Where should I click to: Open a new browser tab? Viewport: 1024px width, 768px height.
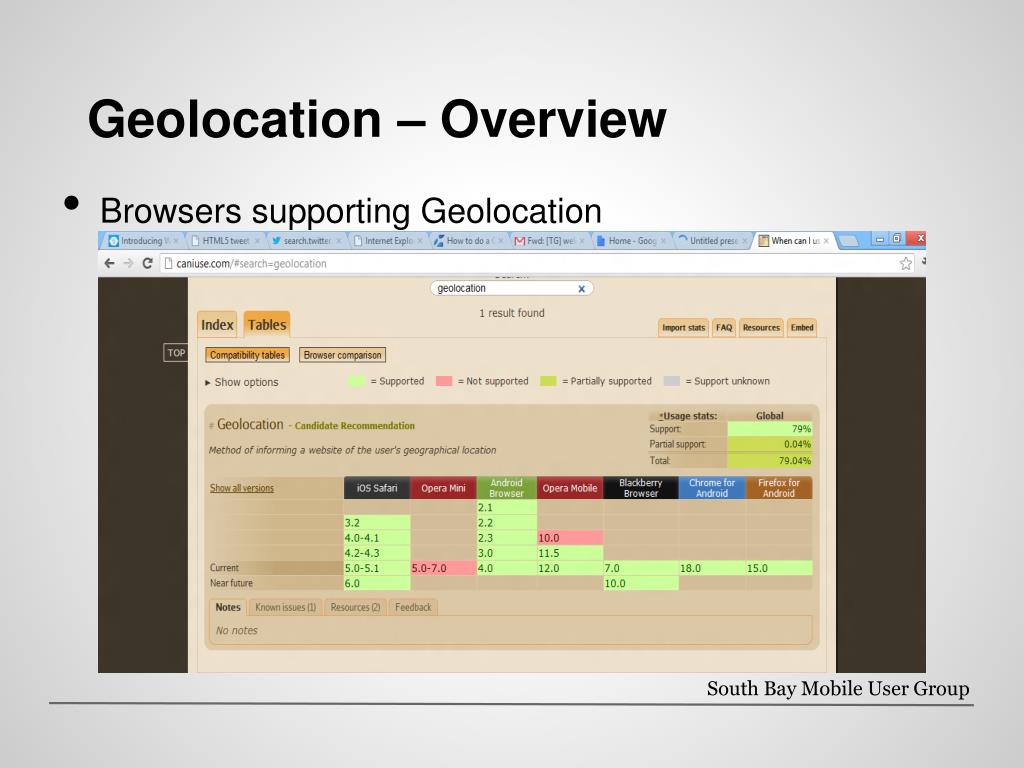(x=848, y=241)
